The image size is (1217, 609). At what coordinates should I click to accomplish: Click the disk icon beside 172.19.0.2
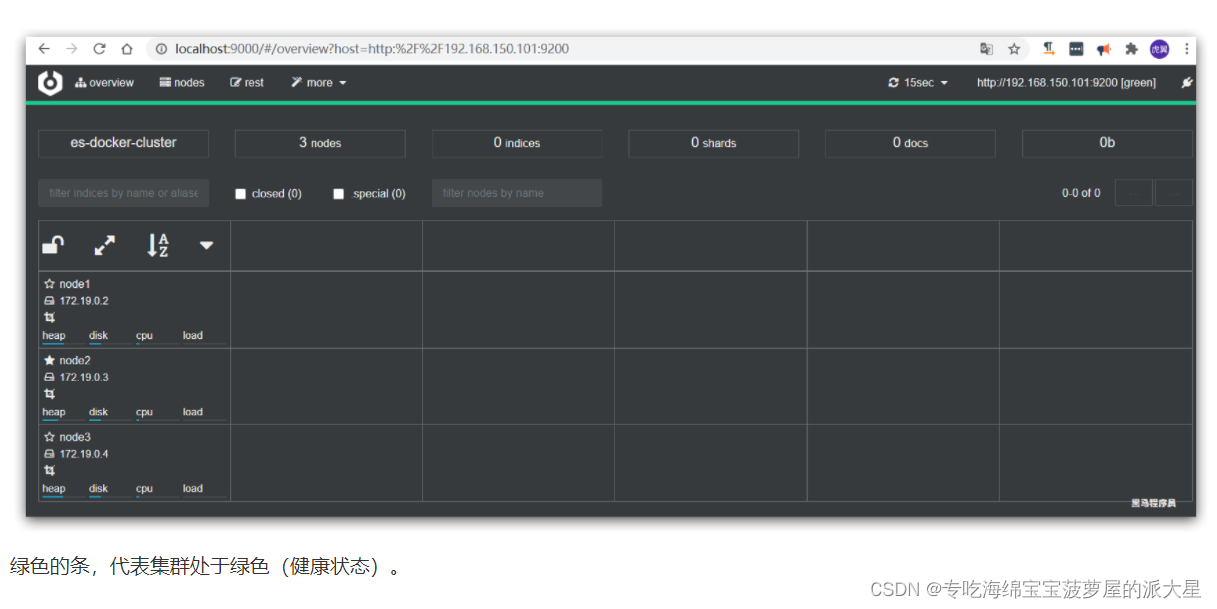tap(49, 301)
